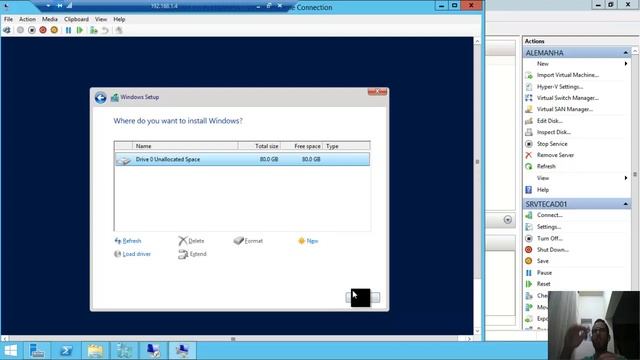Click the Free space column header
Screen dimensions: 640x360
[302, 146]
